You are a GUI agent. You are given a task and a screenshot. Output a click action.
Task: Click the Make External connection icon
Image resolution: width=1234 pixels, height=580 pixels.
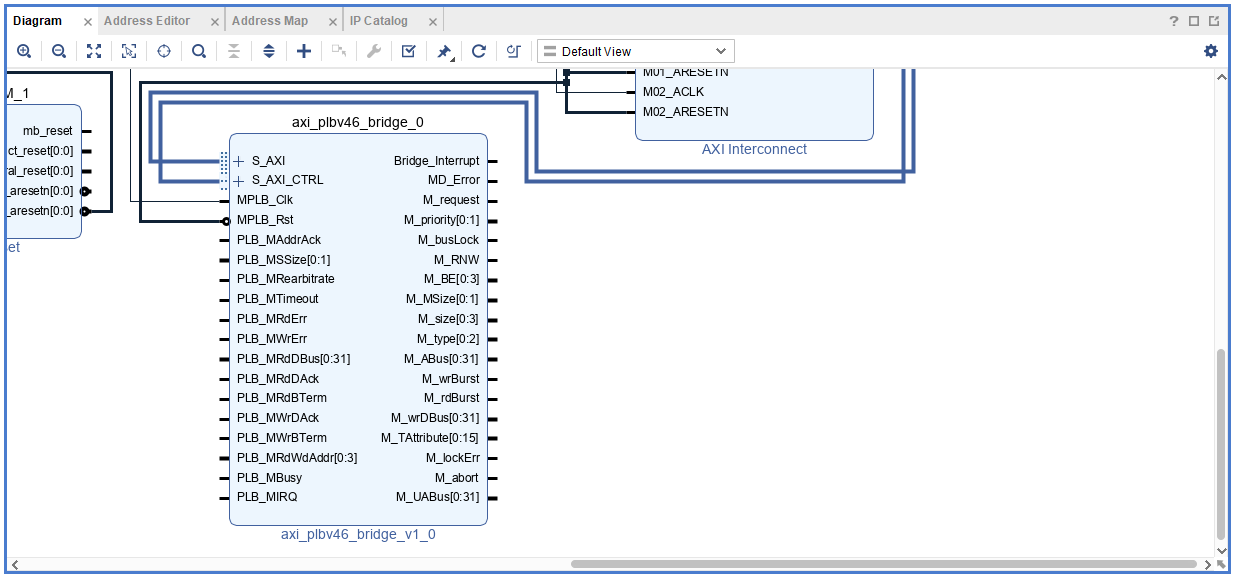pos(339,51)
